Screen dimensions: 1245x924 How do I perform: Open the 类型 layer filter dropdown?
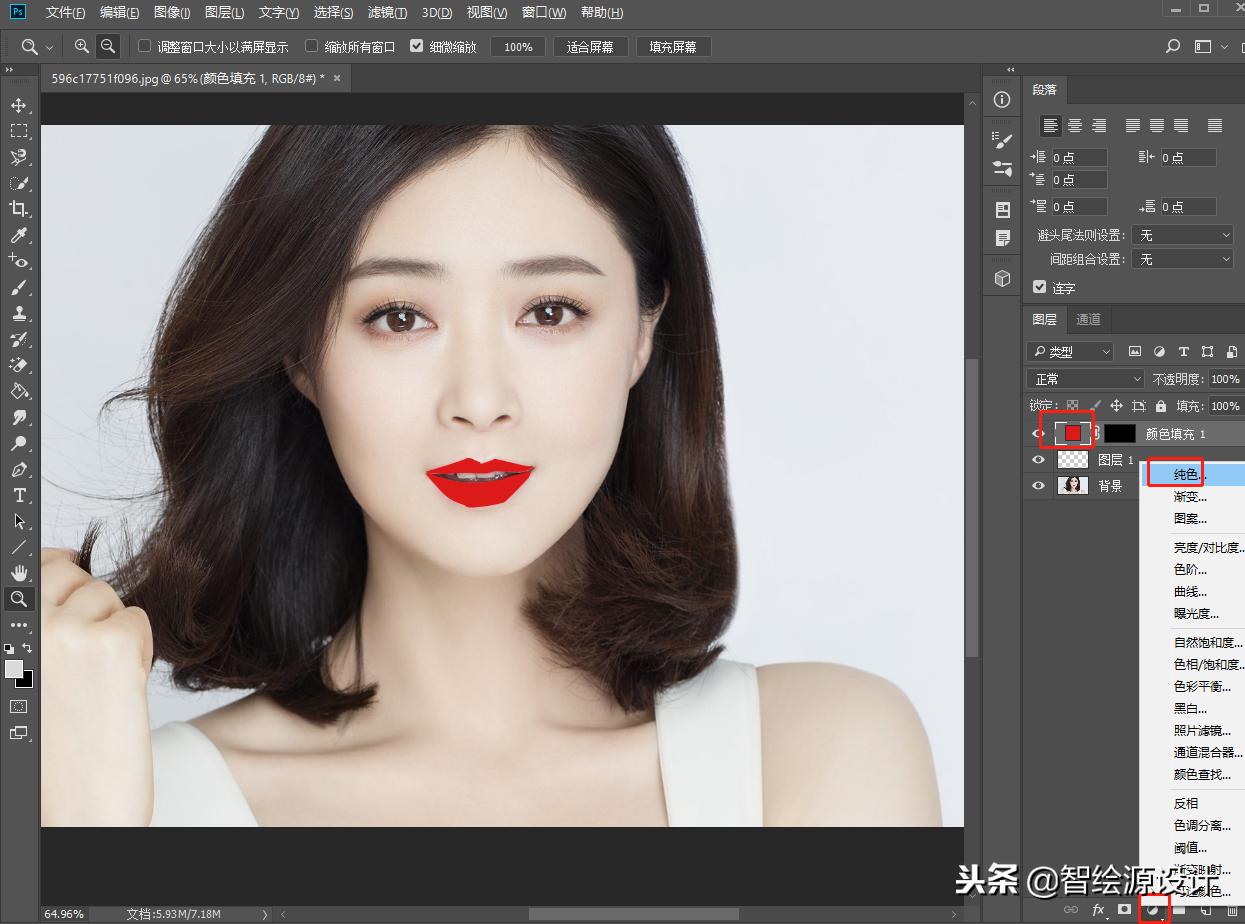(1069, 351)
